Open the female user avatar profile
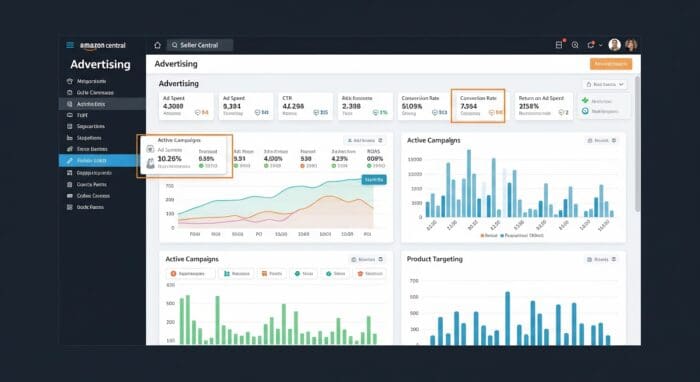Image resolution: width=700 pixels, height=382 pixels. tap(631, 45)
